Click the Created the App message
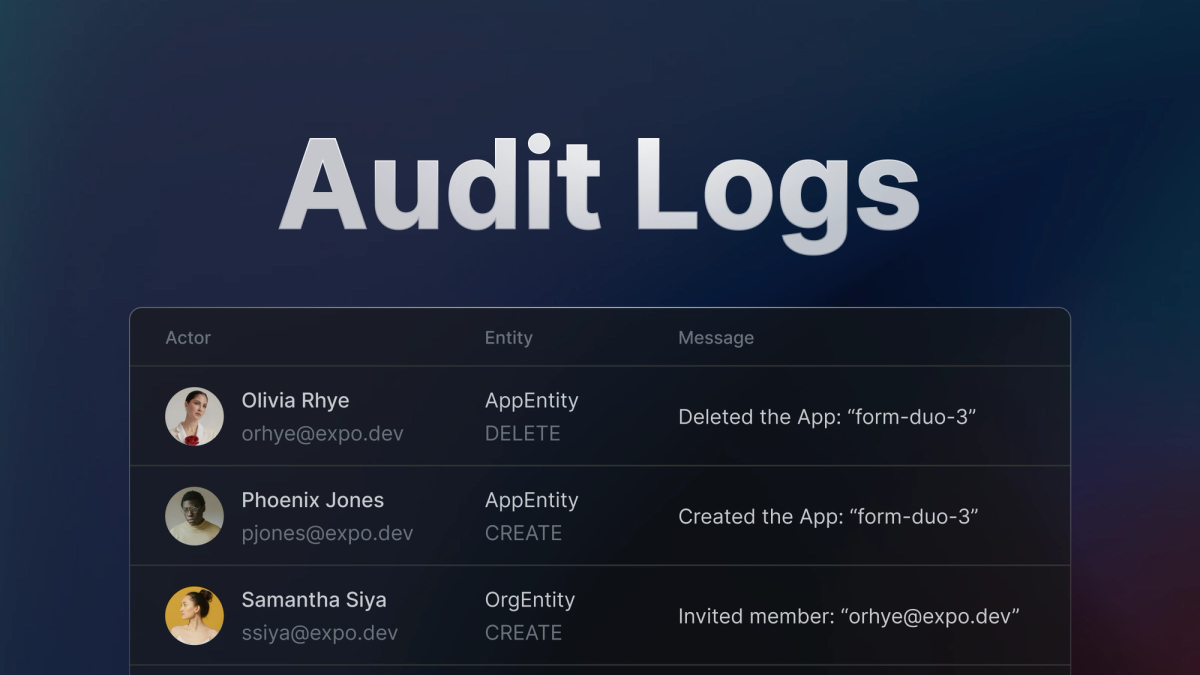 tap(828, 517)
